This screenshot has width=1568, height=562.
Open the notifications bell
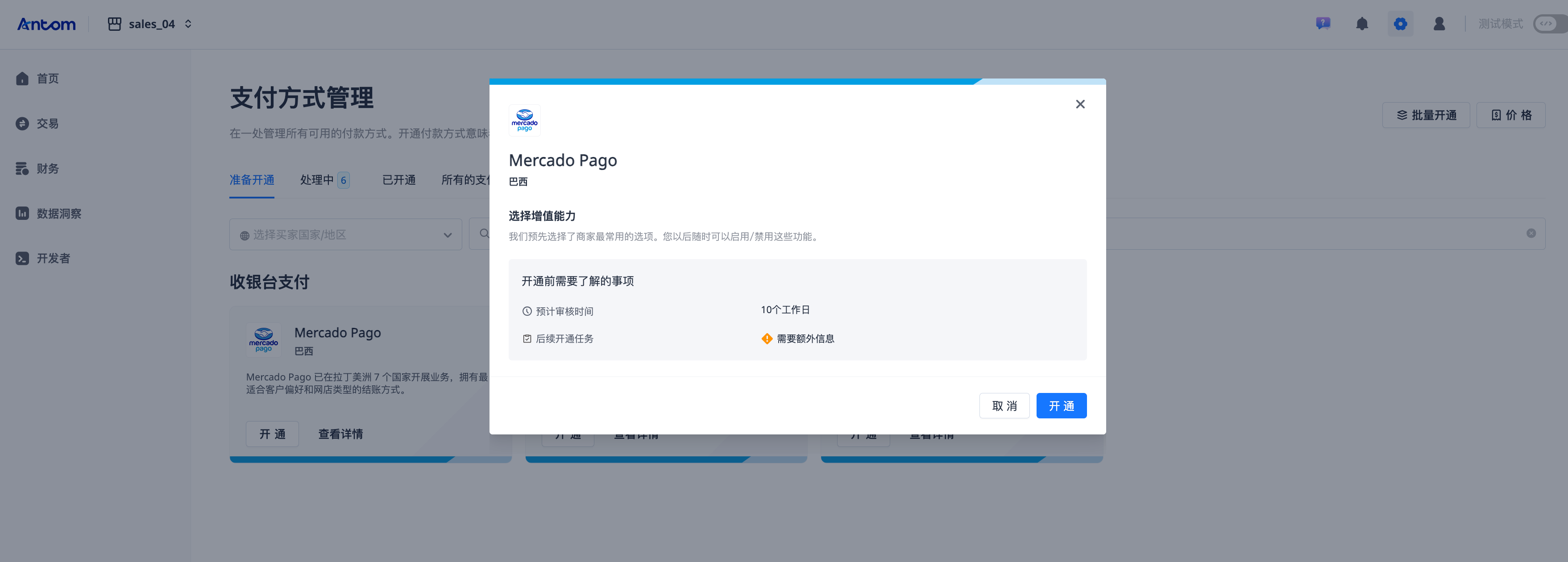[x=1362, y=24]
